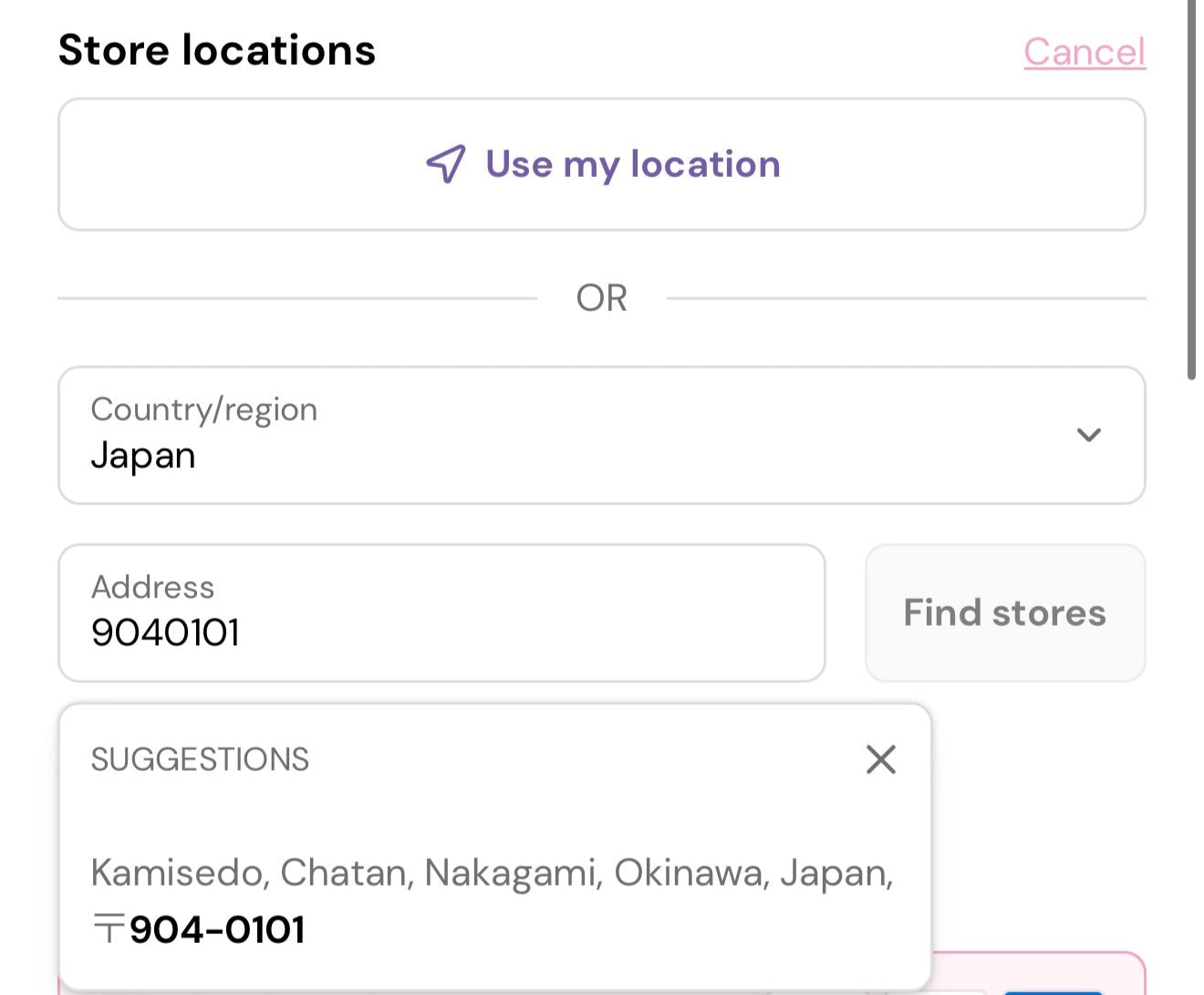Focus the Address input field

pos(441,613)
